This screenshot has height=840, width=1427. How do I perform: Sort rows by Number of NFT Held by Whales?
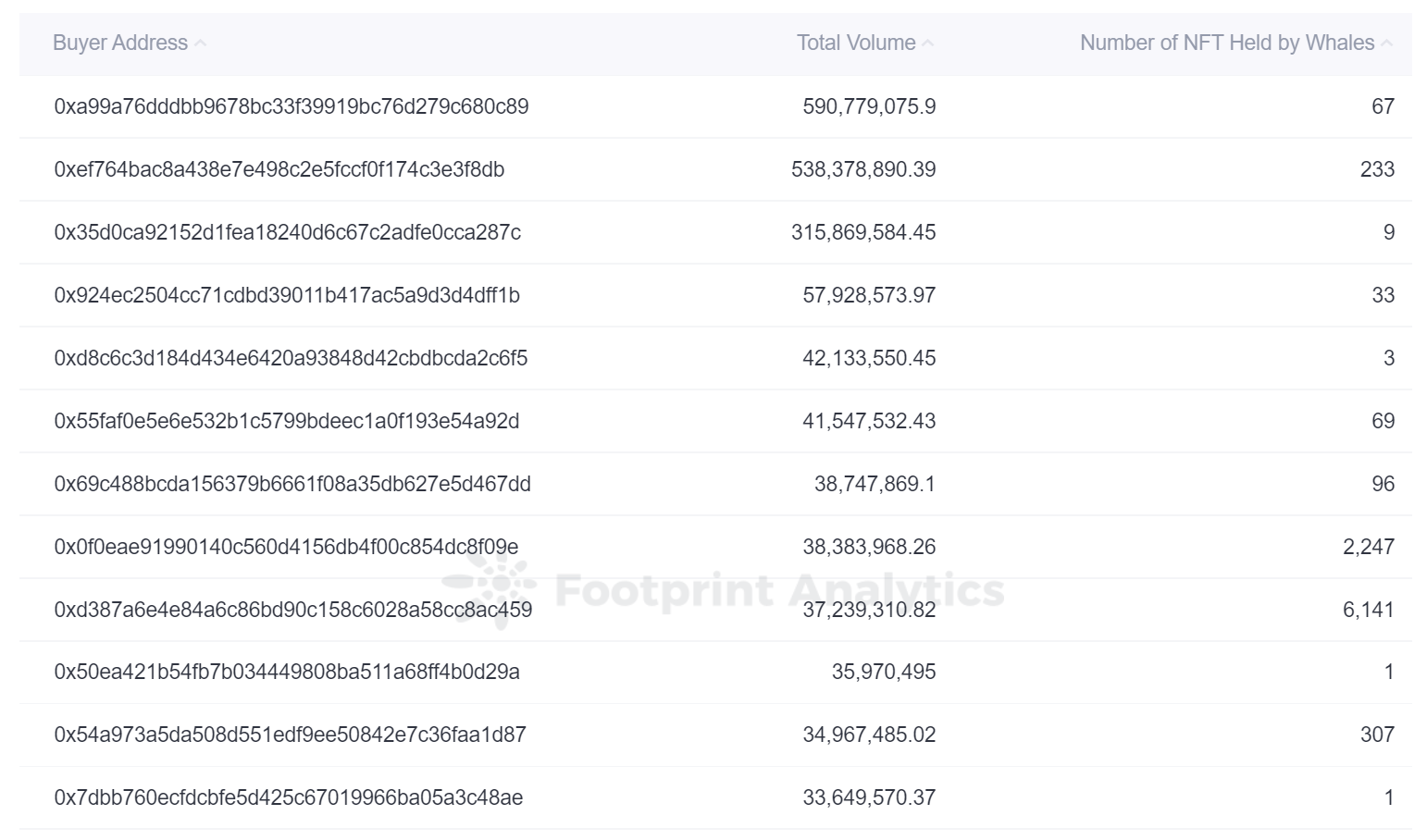click(1226, 43)
